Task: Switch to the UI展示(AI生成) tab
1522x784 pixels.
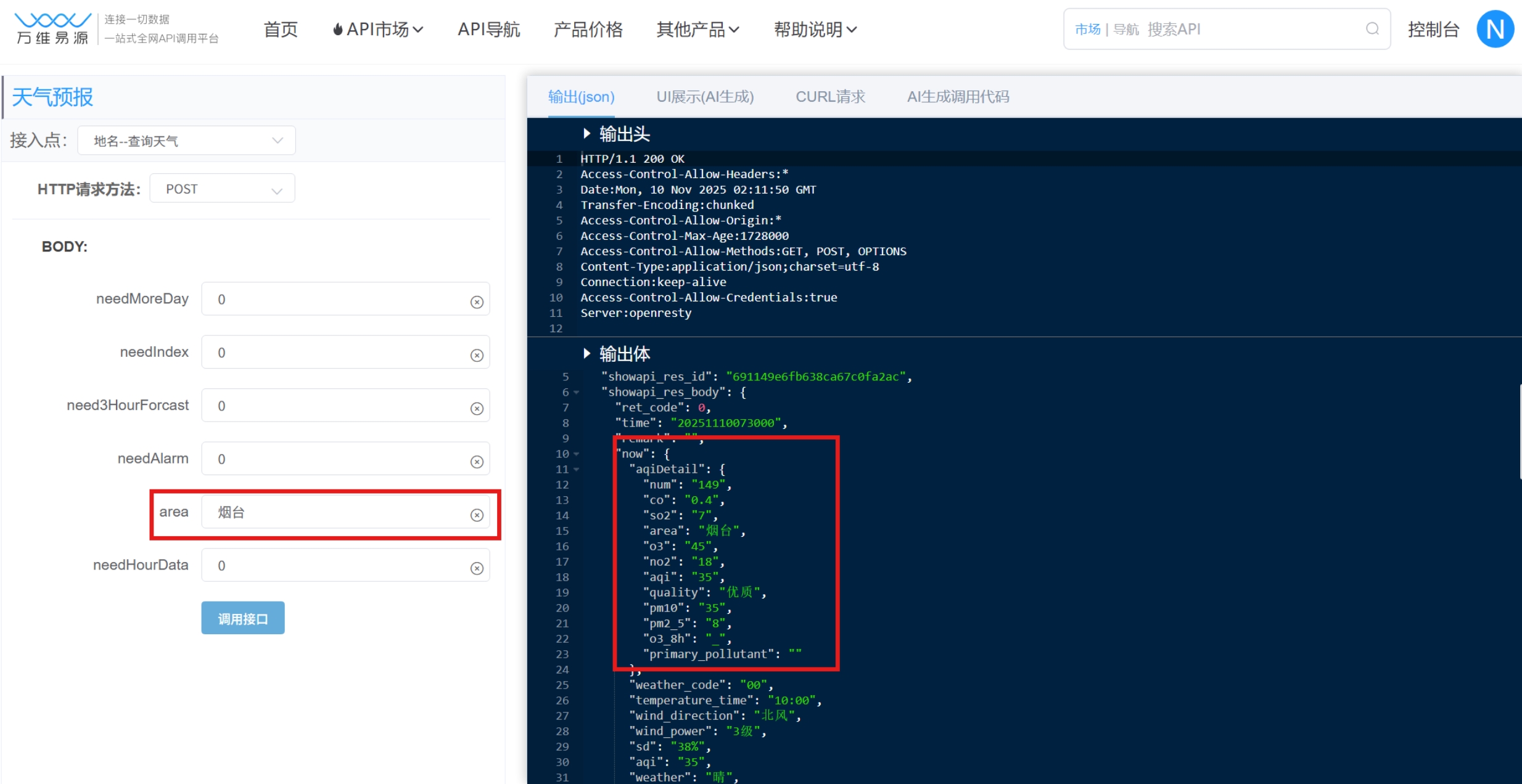Action: tap(705, 97)
